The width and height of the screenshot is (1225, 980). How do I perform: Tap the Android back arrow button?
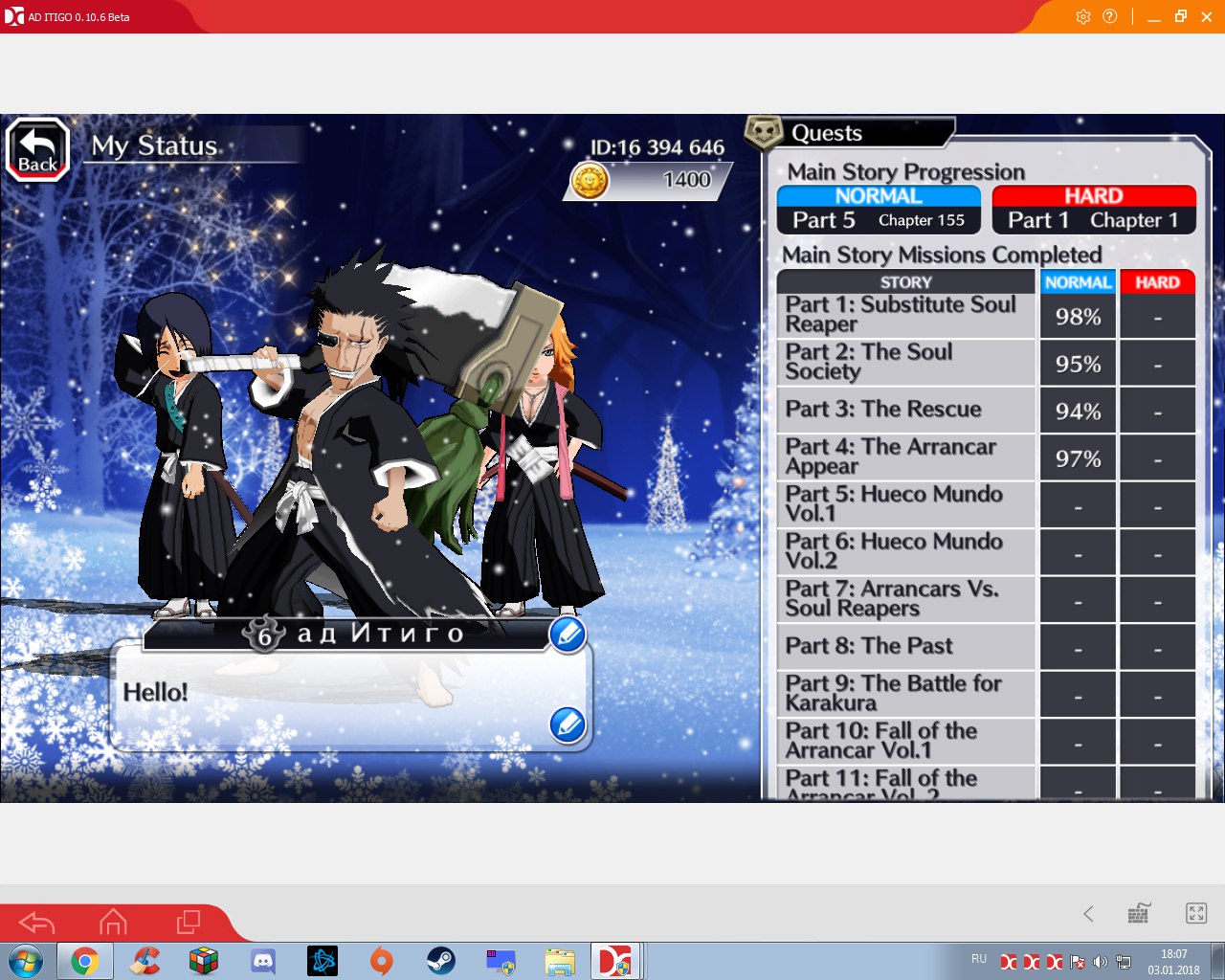point(37,923)
